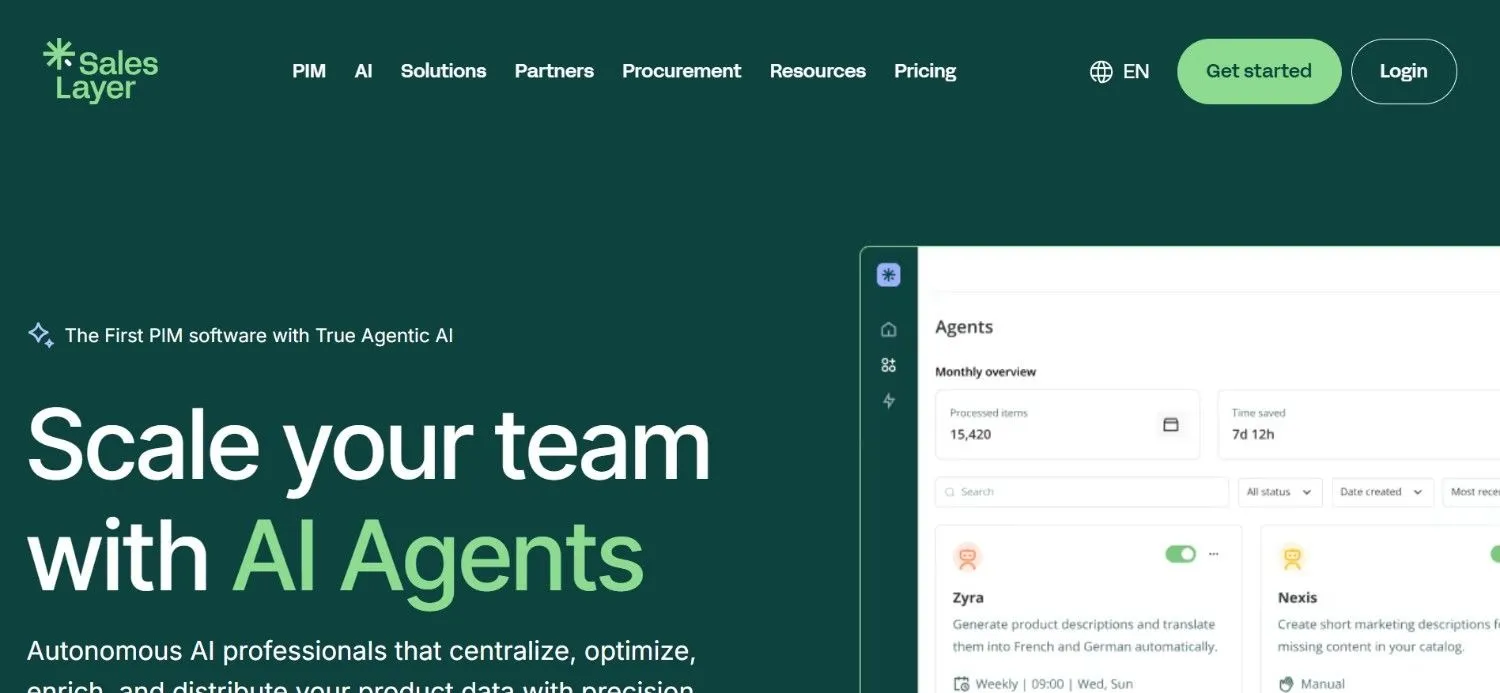Click the agents grid icon in sidebar
This screenshot has width=1500, height=693.
tap(889, 365)
